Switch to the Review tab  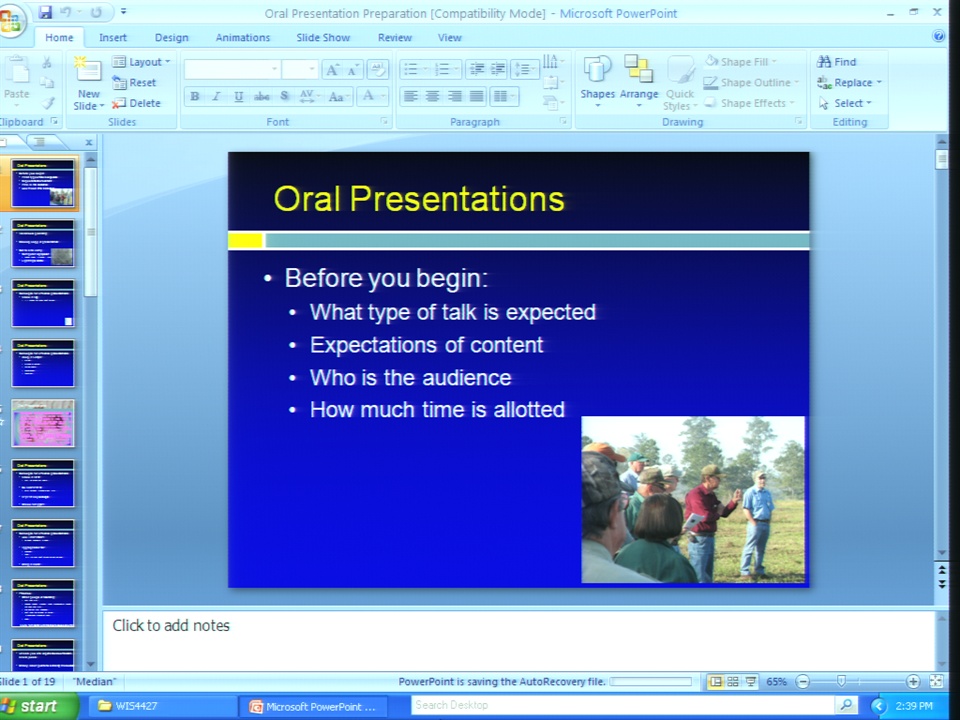(x=394, y=37)
